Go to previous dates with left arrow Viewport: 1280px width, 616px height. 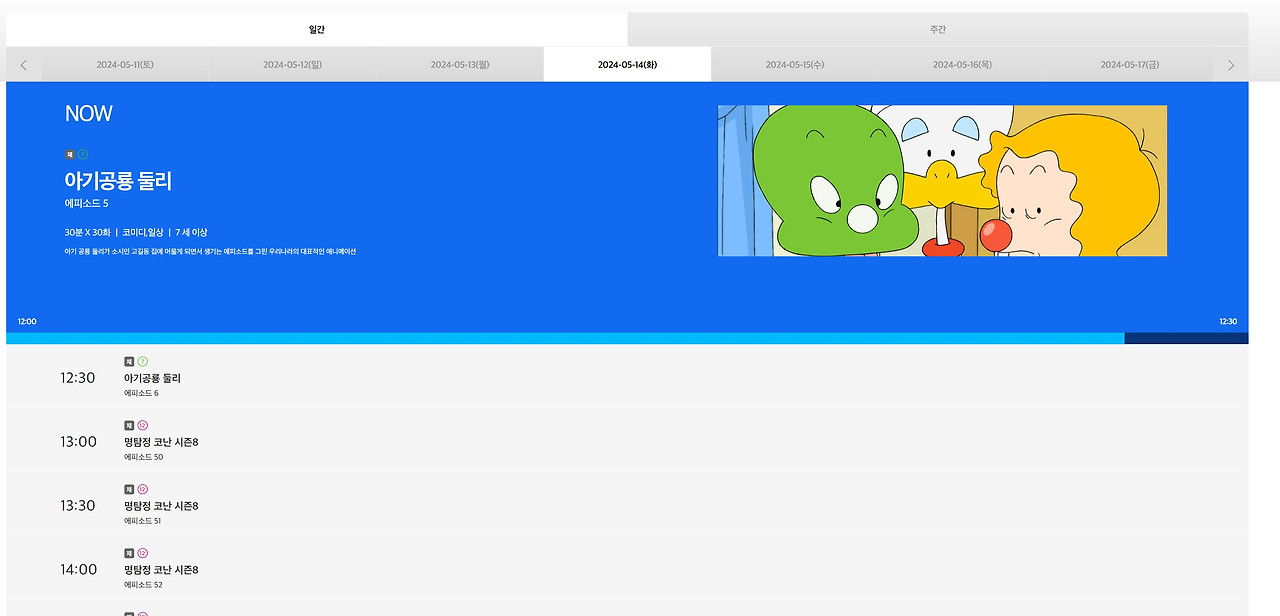click(24, 65)
